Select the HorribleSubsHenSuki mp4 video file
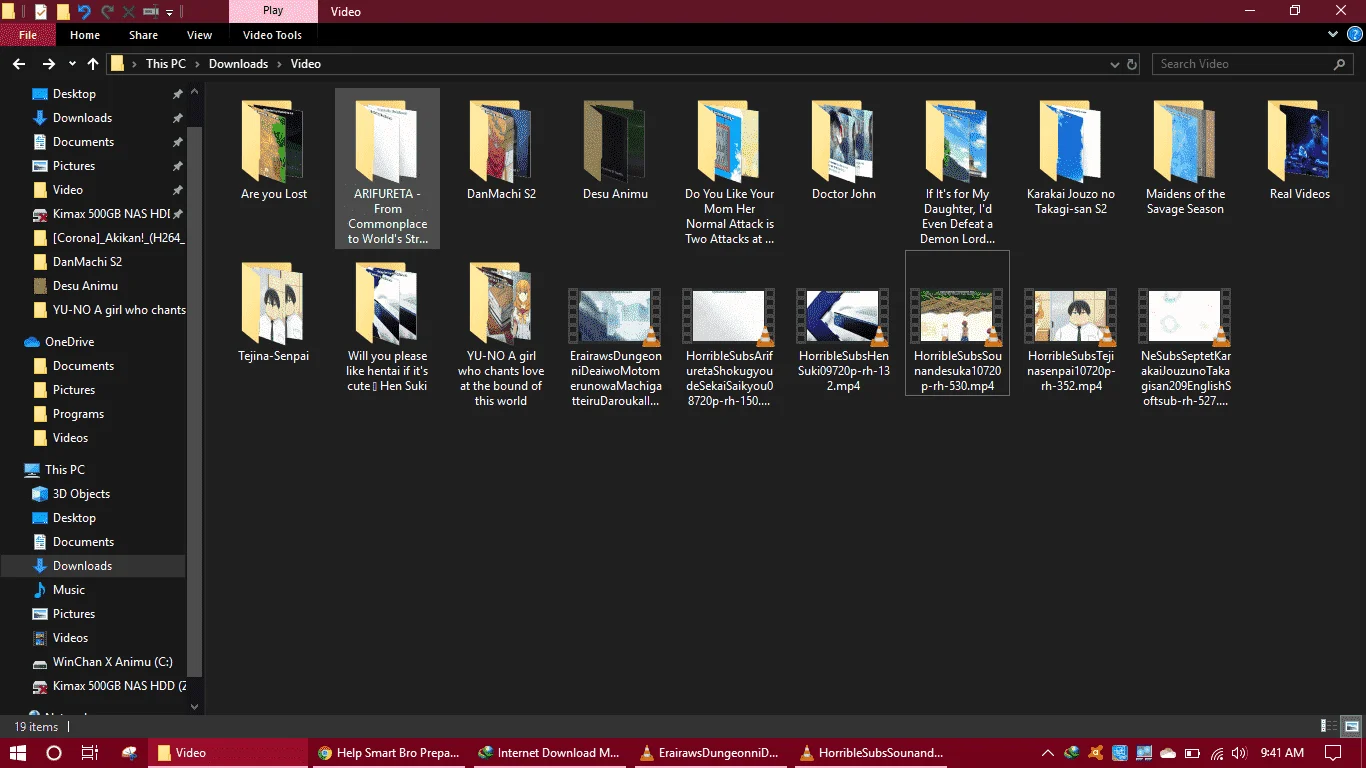 tap(844, 340)
